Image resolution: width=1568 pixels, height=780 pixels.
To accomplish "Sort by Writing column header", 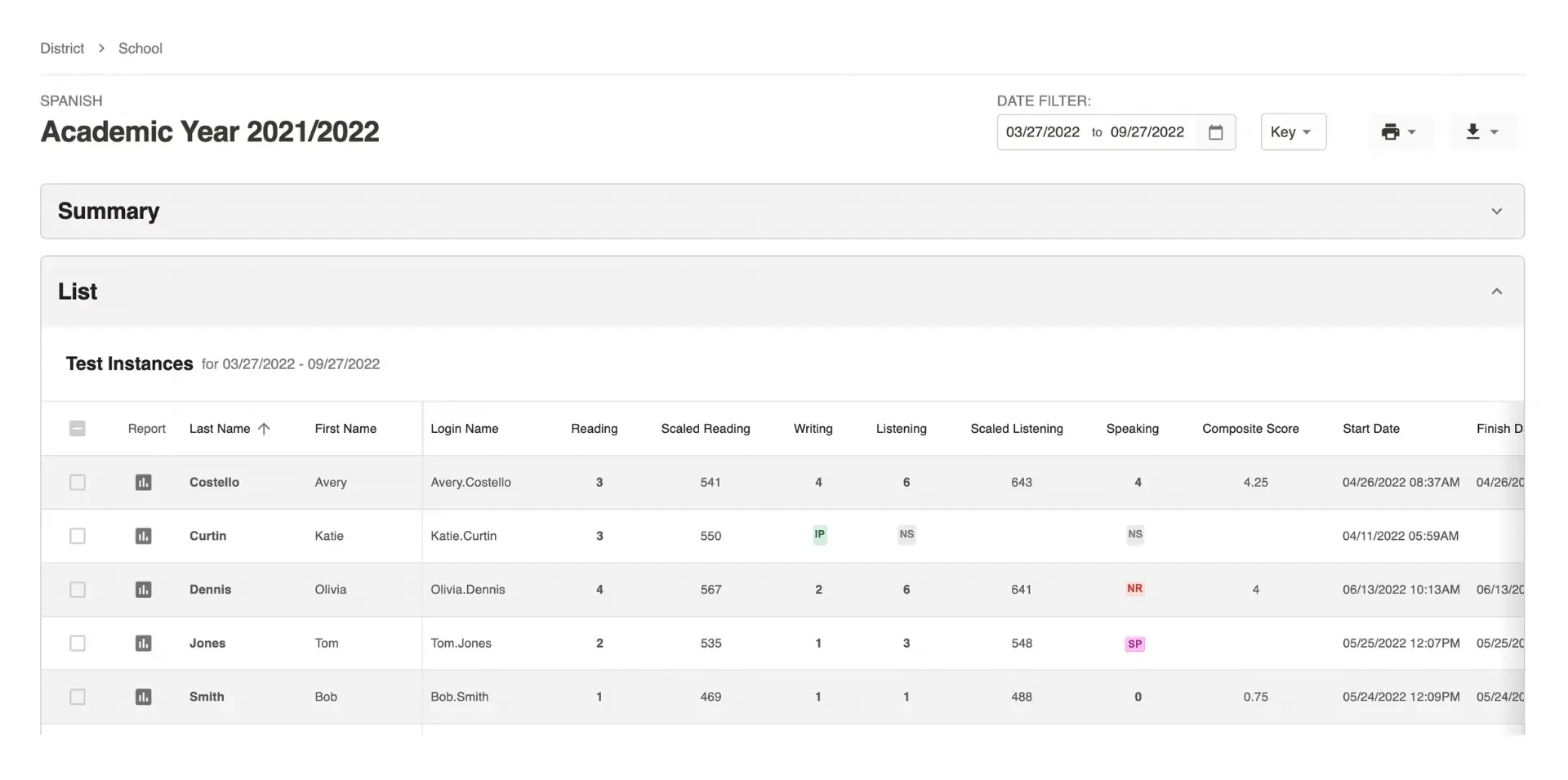I will [813, 429].
